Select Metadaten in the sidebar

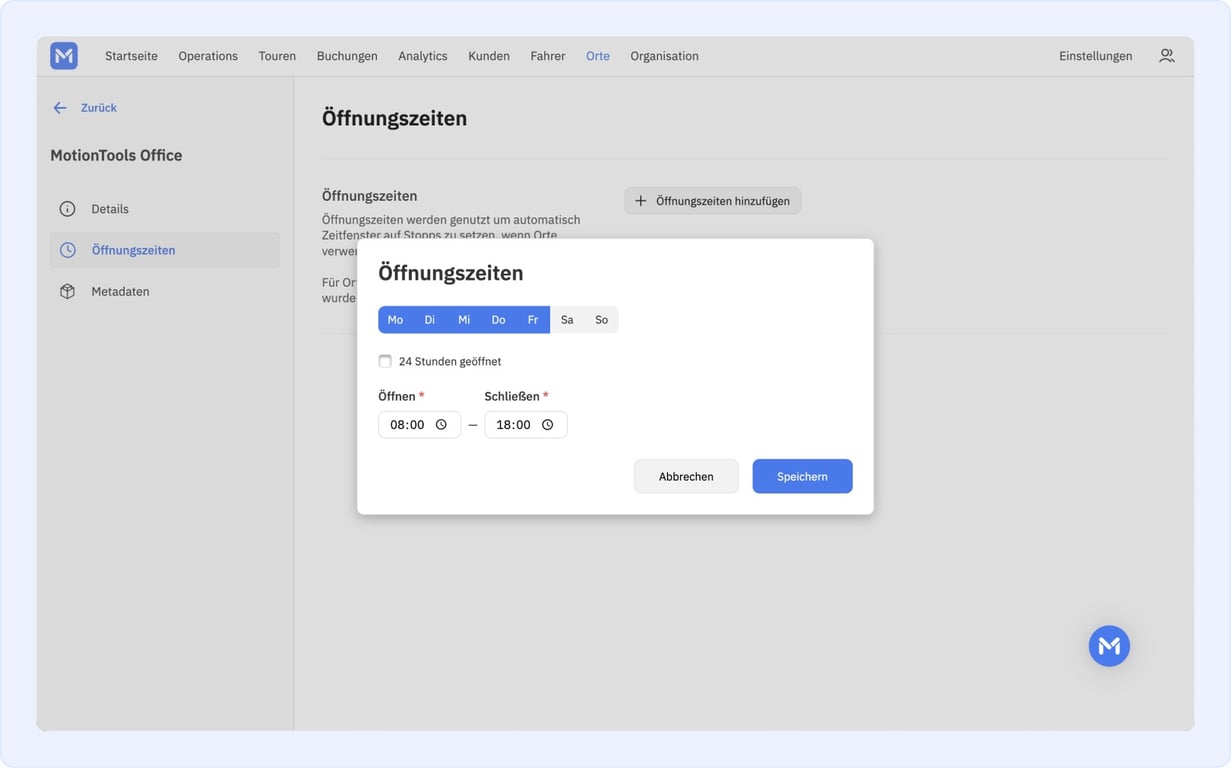click(x=165, y=291)
